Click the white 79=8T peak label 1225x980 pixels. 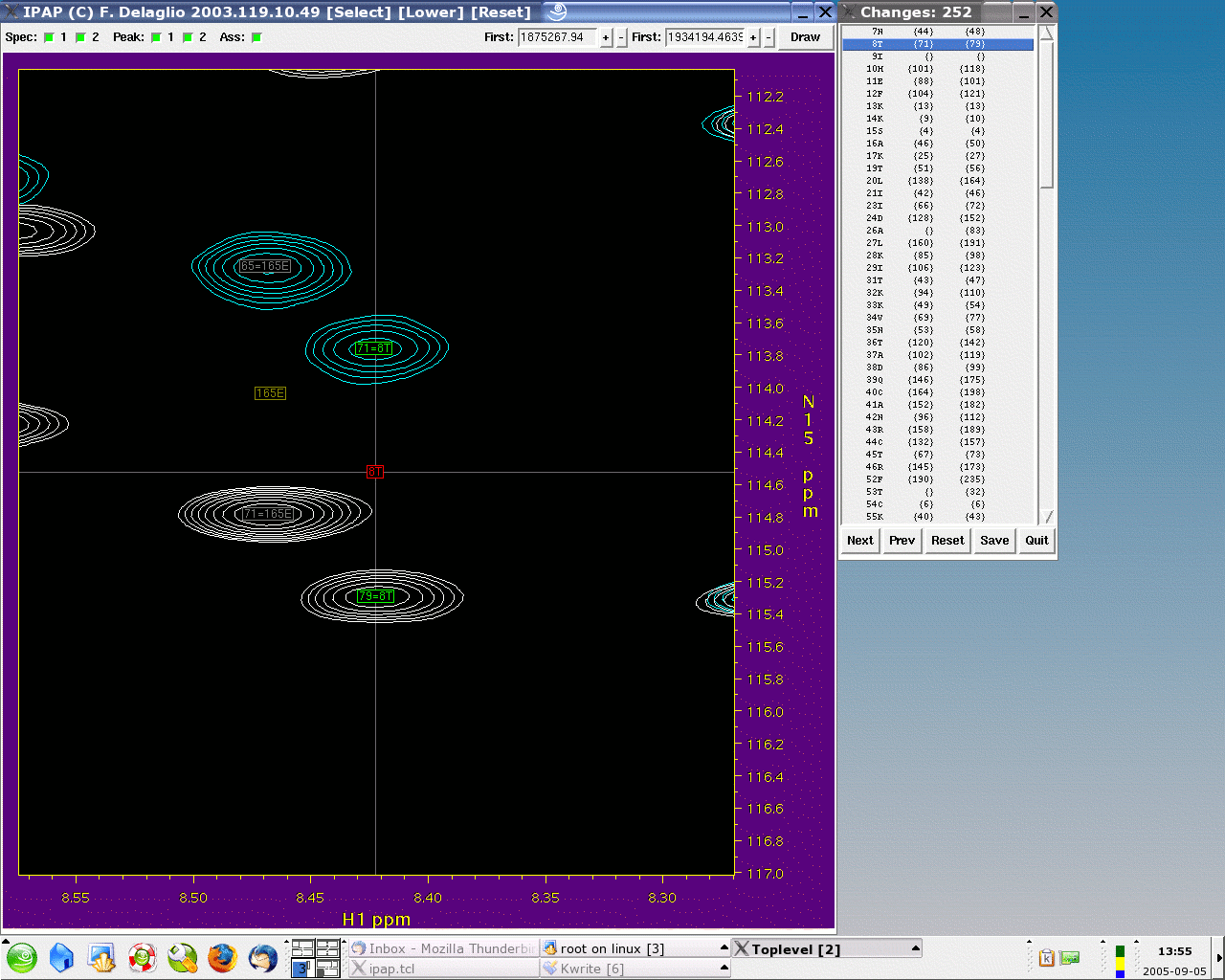coord(375,596)
